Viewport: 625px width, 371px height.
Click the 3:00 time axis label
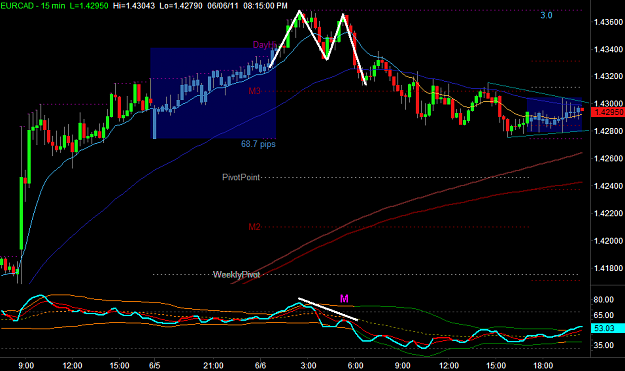point(308,365)
